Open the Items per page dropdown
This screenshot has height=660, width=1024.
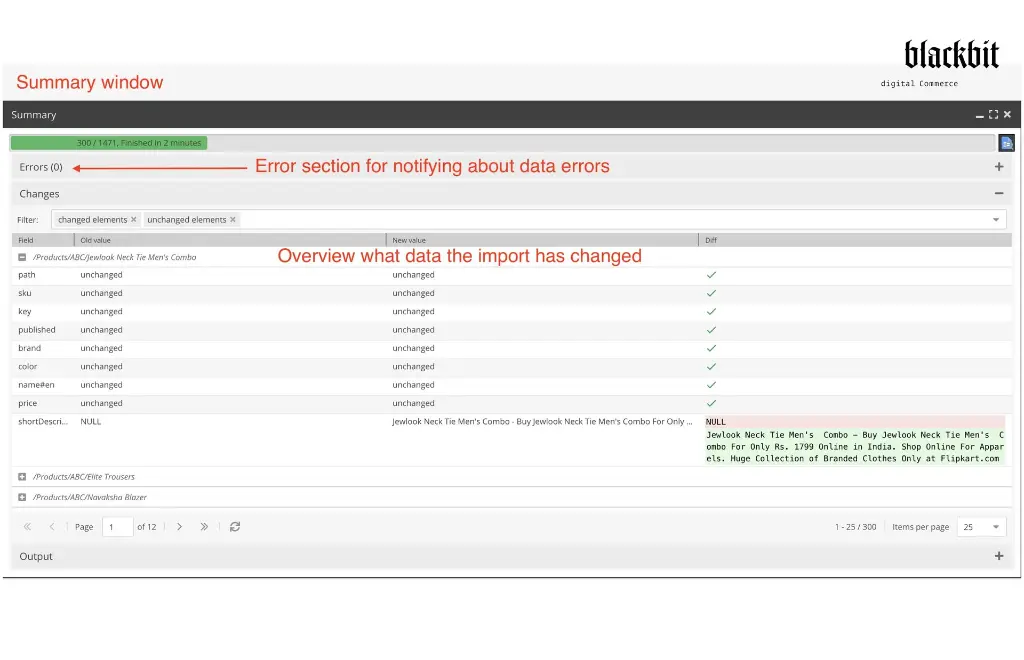point(996,527)
